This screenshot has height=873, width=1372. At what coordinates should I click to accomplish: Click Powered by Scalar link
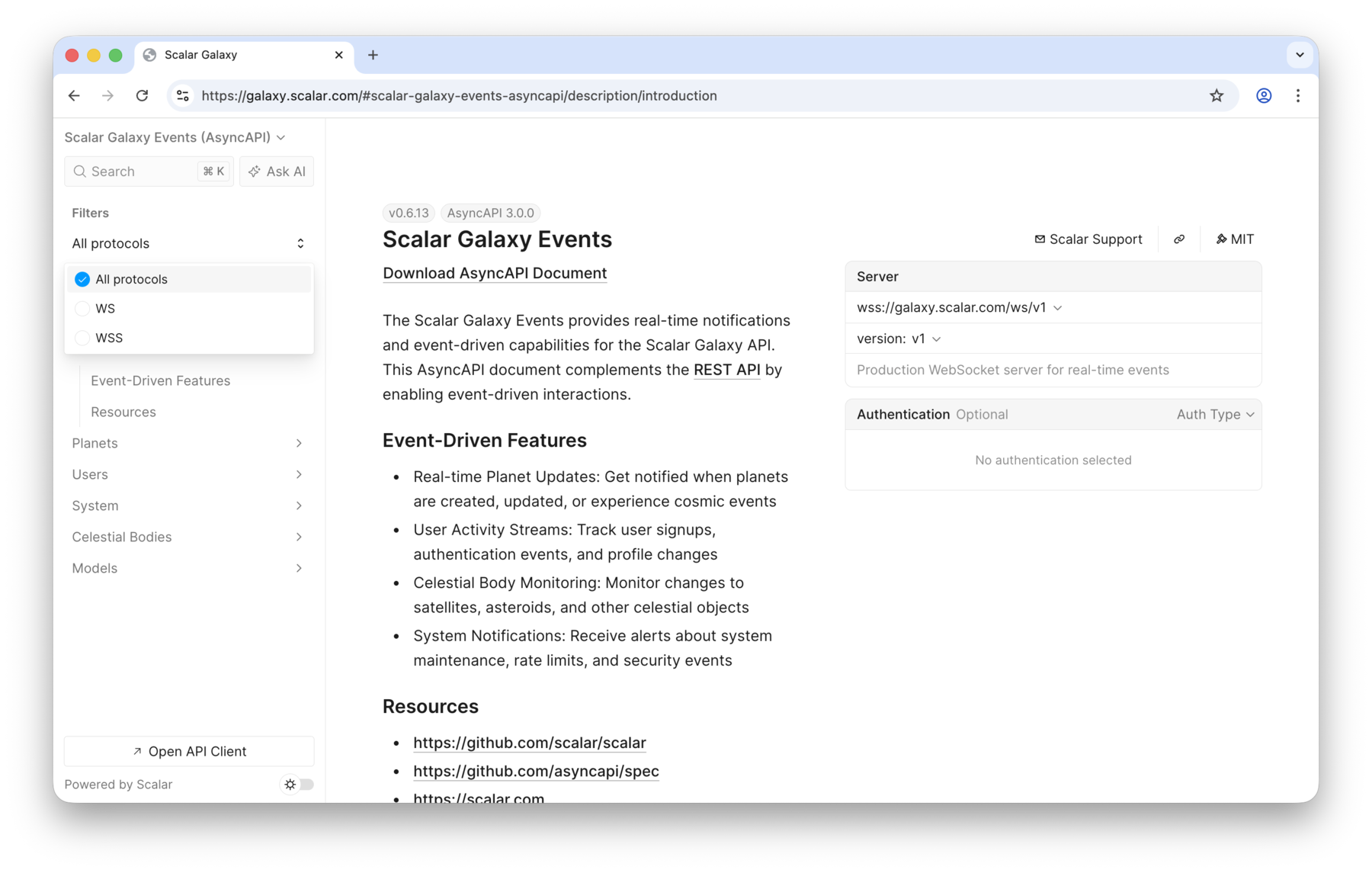118,785
